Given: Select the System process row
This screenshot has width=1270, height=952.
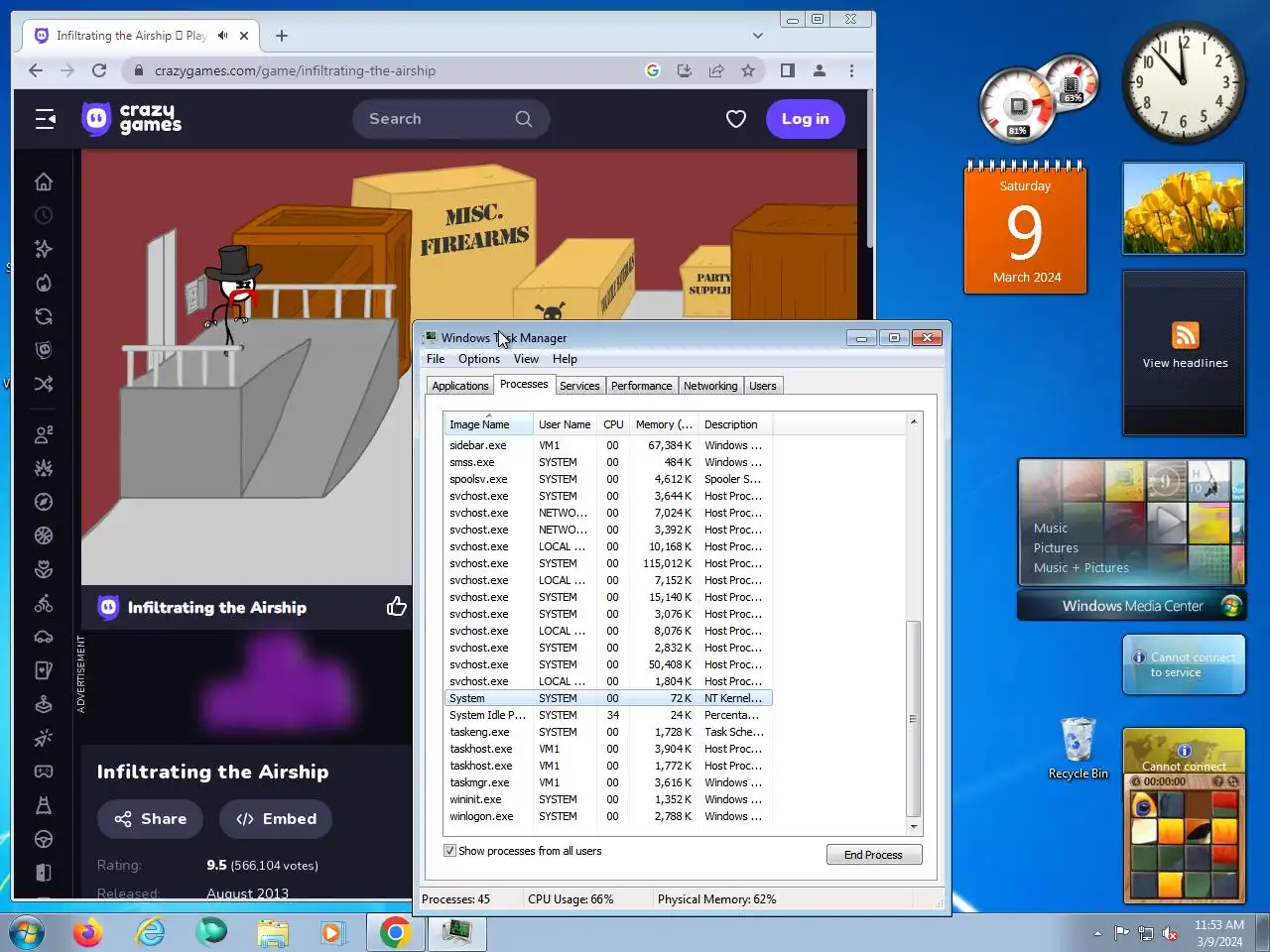Looking at the screenshot, I should pos(608,698).
